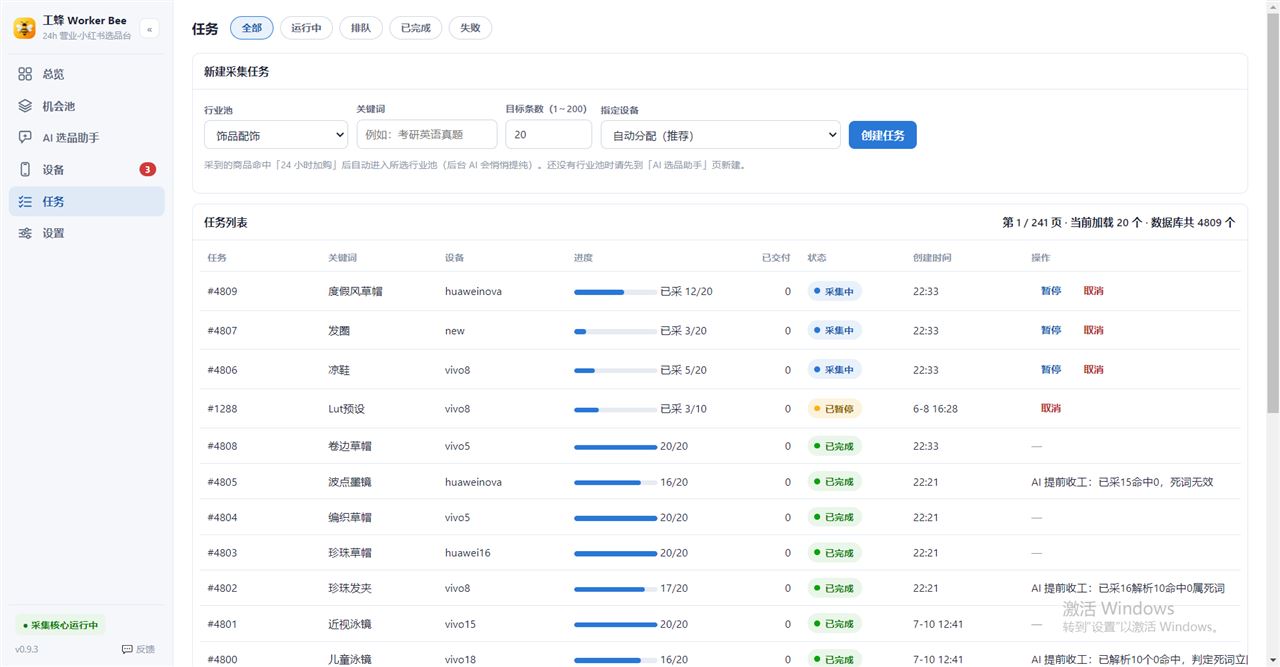Click the 任务列表 heading
Screen dimensions: 1280x667
click(226, 222)
